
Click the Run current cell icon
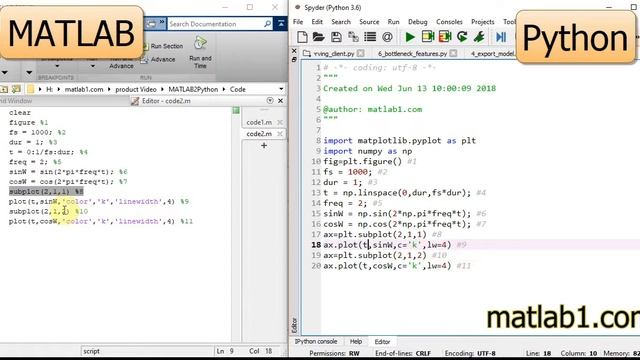coord(428,37)
